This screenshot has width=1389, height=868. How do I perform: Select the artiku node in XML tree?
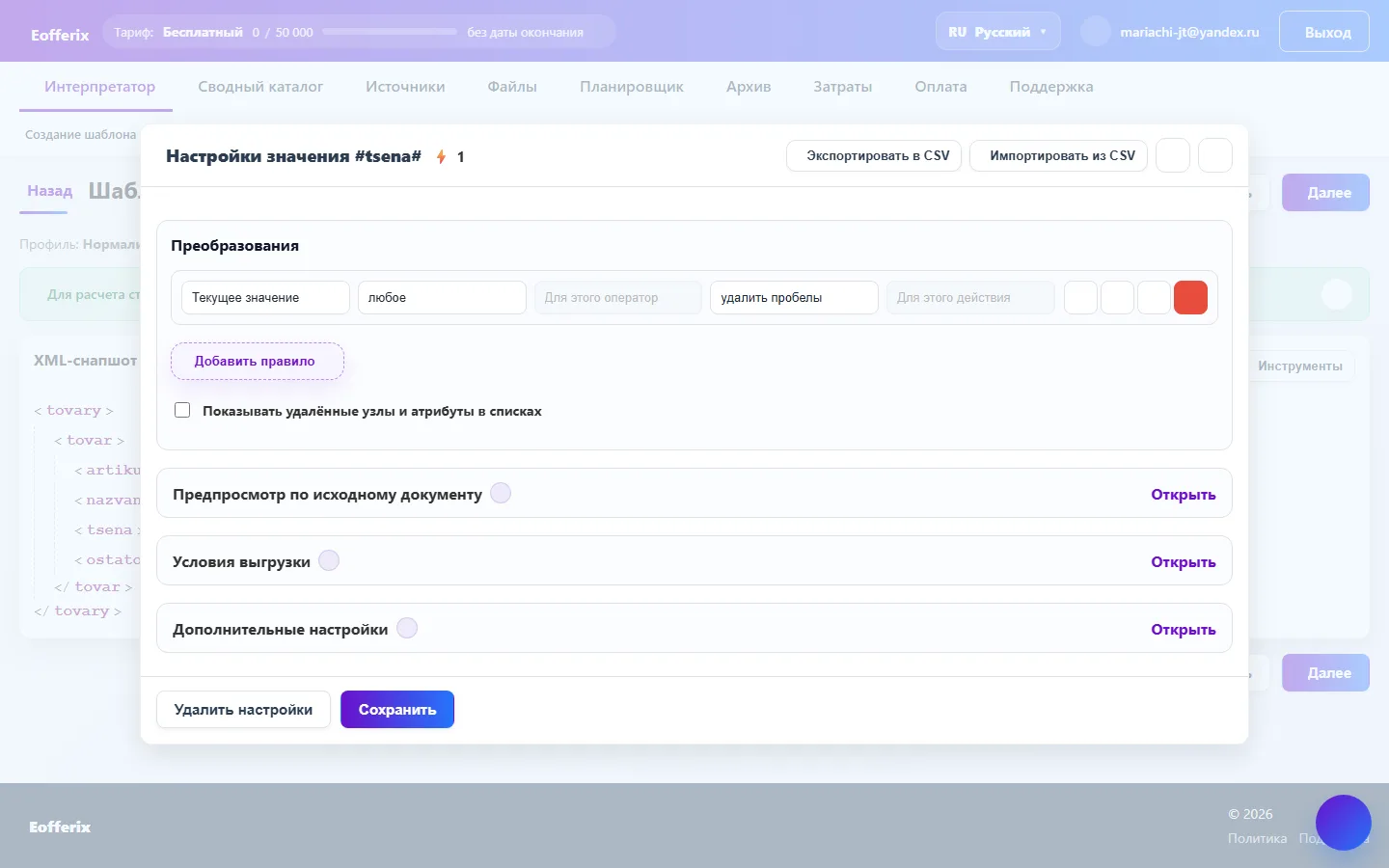108,470
